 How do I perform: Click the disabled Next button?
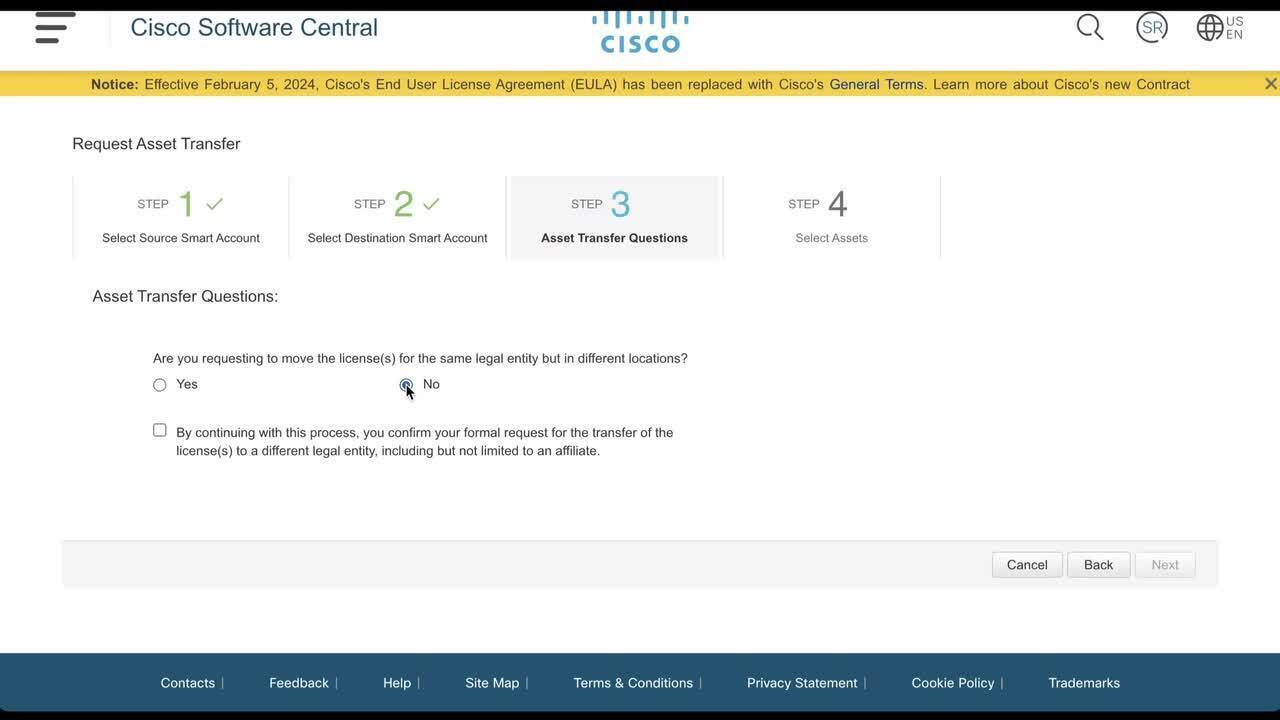tap(1165, 565)
